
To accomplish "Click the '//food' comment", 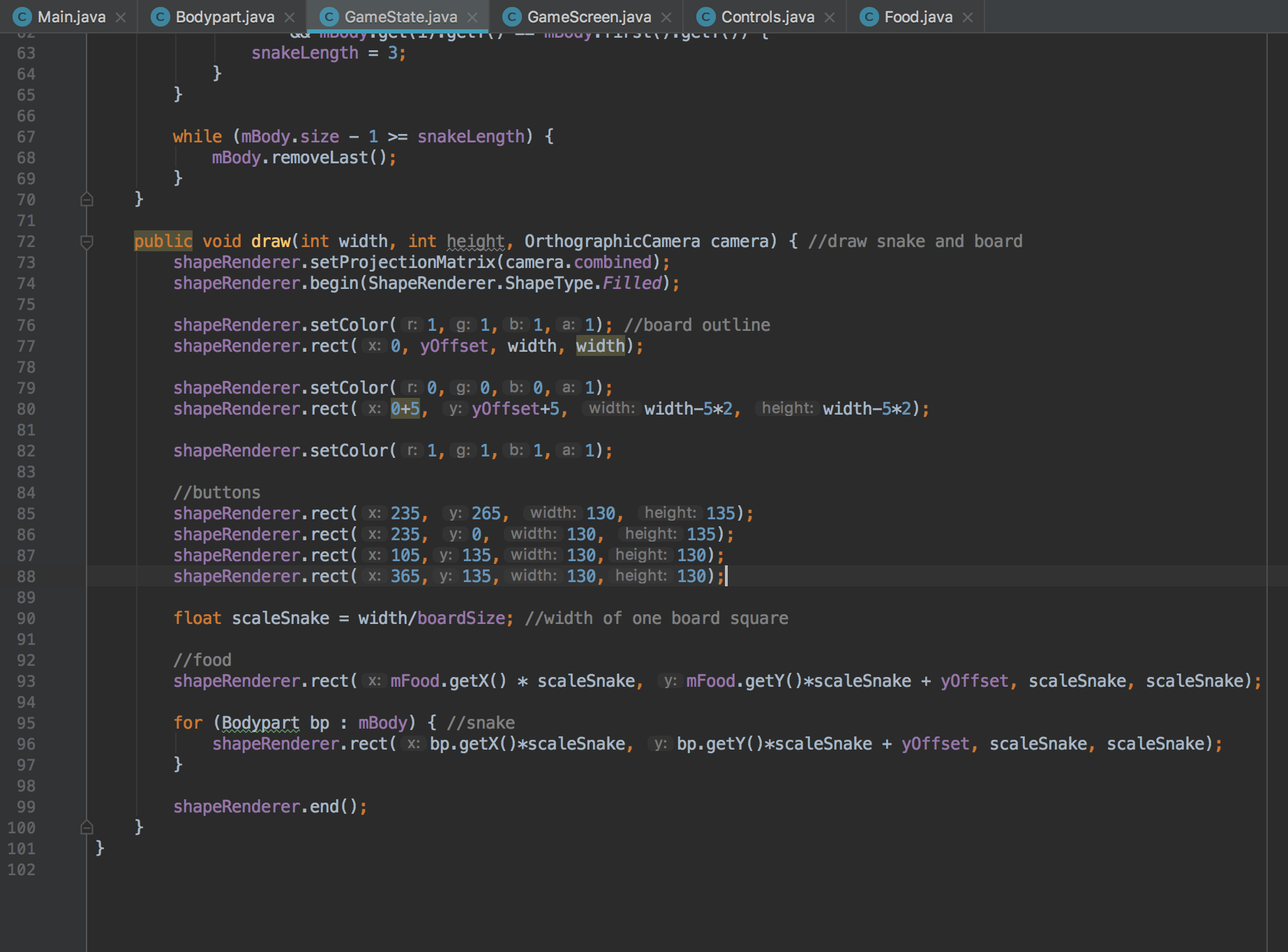I will click(202, 660).
